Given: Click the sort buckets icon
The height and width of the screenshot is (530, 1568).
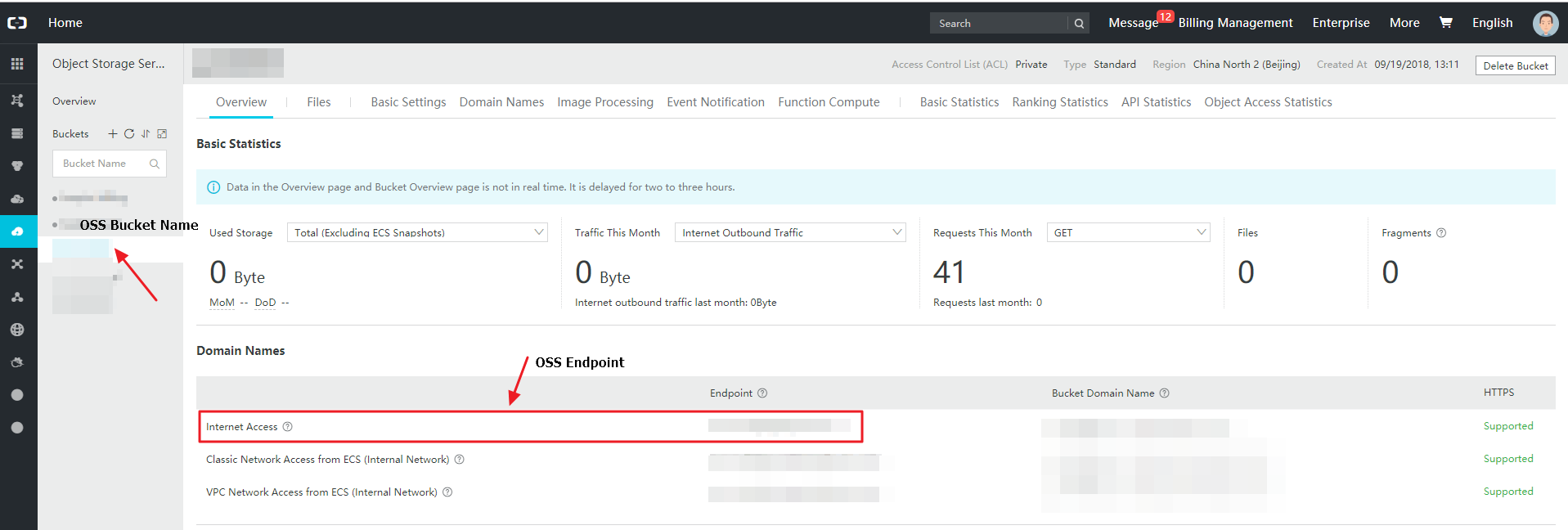Looking at the screenshot, I should [146, 134].
